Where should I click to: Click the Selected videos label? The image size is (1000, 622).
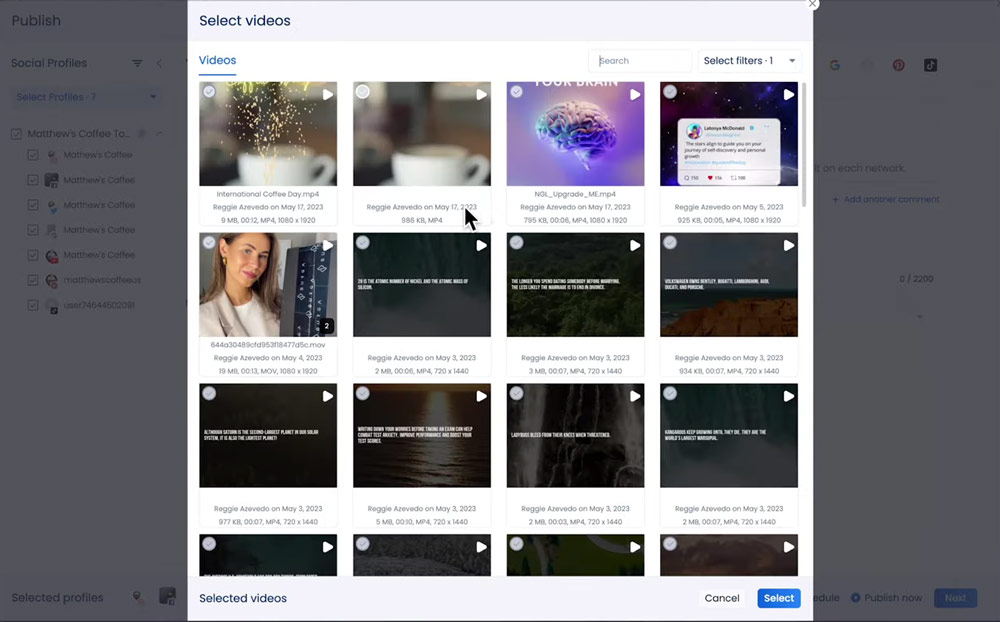pyautogui.click(x=243, y=598)
